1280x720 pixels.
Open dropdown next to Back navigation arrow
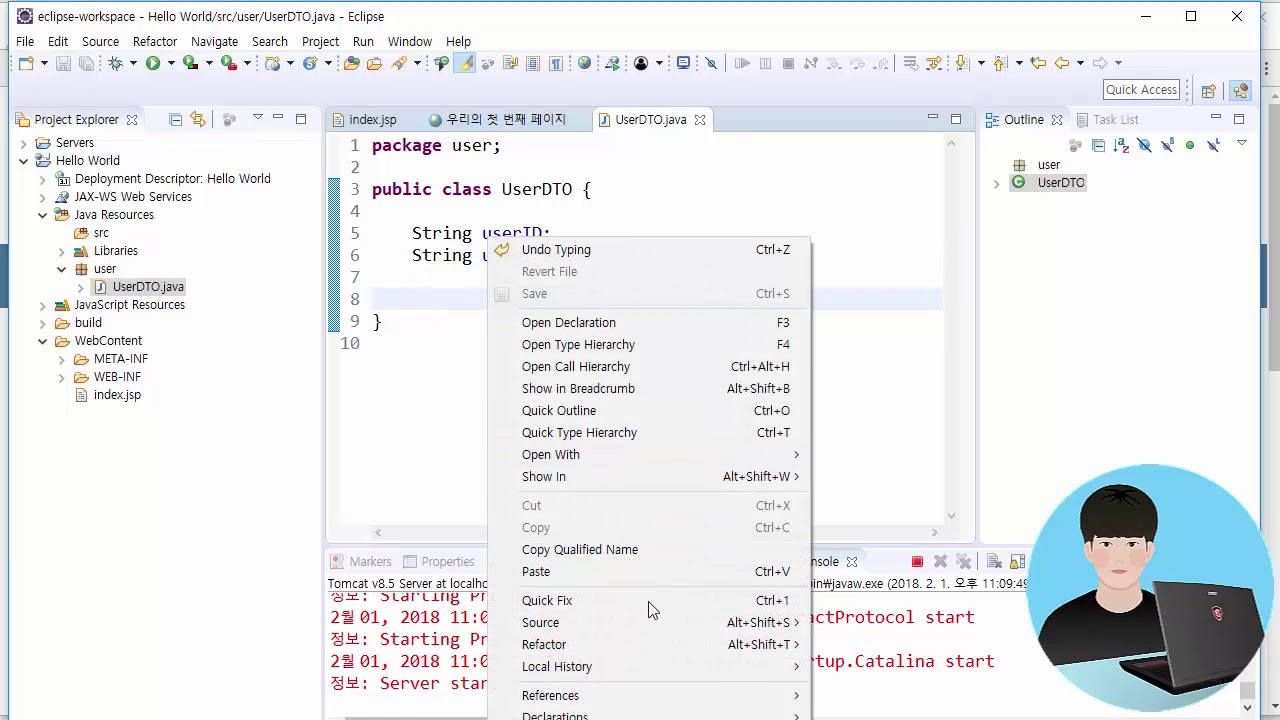click(x=1080, y=63)
